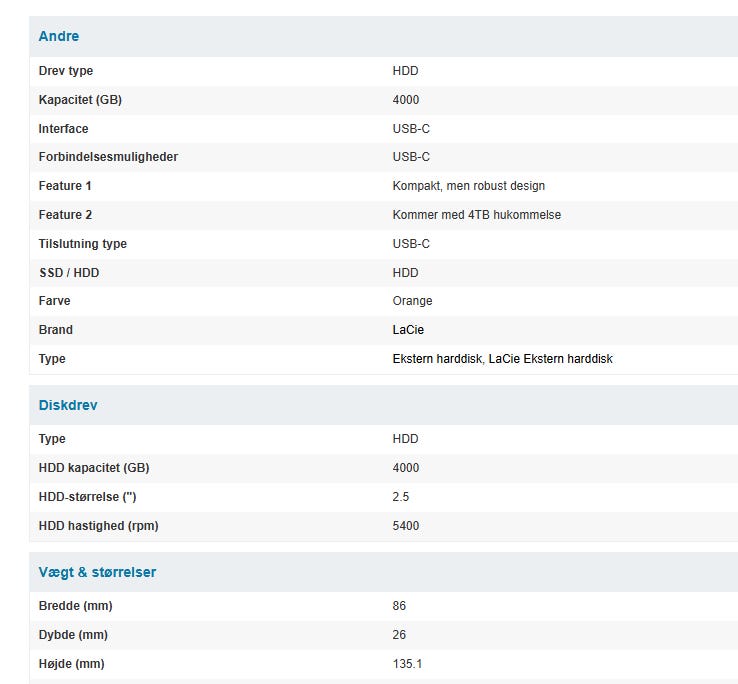738x684 pixels.
Task: Select the Interface USB-C value
Action: click(411, 129)
